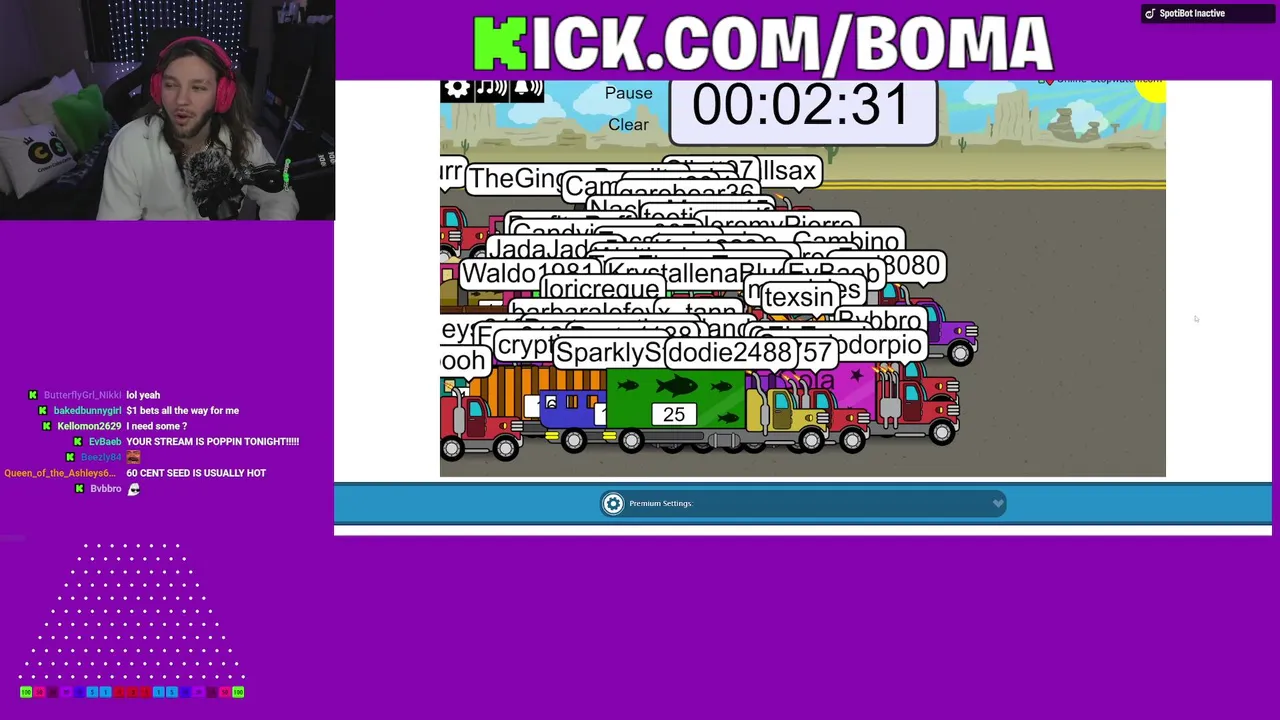The height and width of the screenshot is (720, 1280).
Task: Open Queen_of_the_Ashleys6 chat username
Action: [60, 473]
